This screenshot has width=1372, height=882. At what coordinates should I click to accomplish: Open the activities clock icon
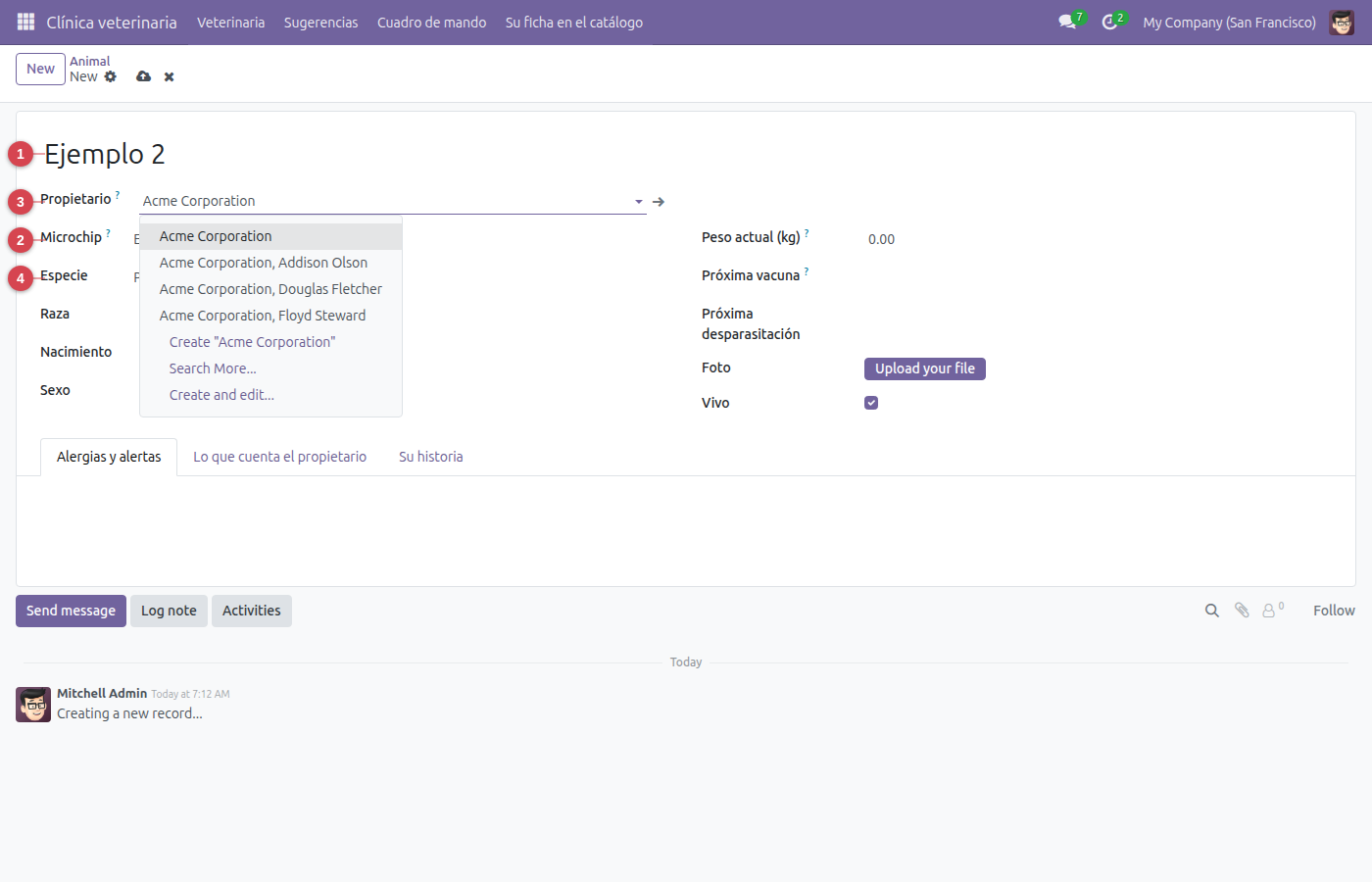tap(1109, 22)
